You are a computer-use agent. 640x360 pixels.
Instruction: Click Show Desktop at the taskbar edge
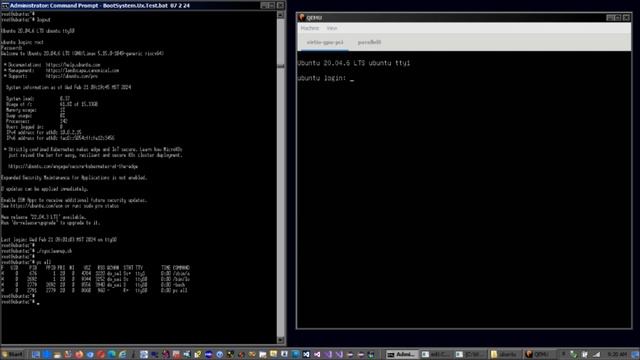[635, 354]
